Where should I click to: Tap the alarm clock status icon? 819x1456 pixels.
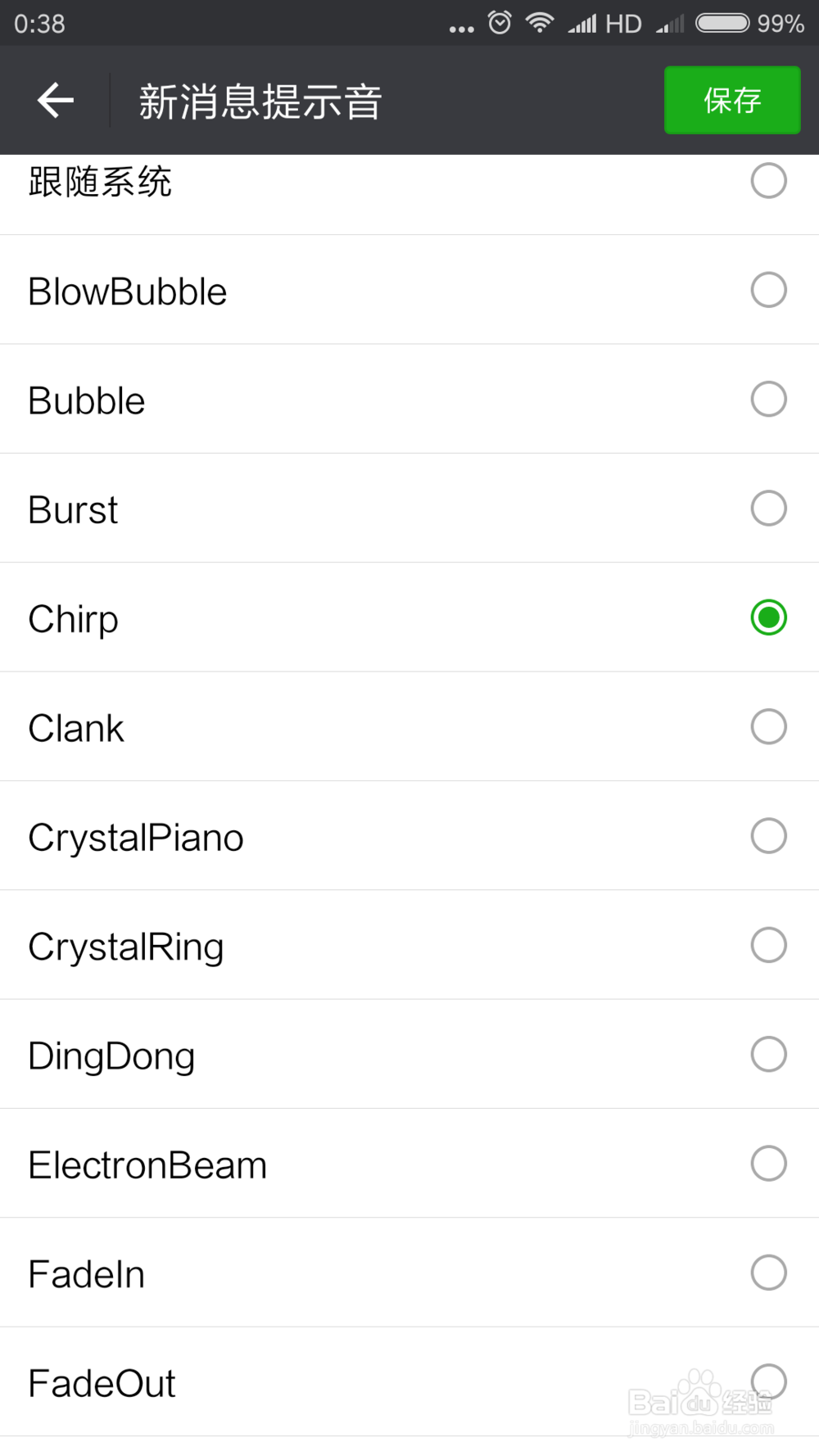click(500, 22)
